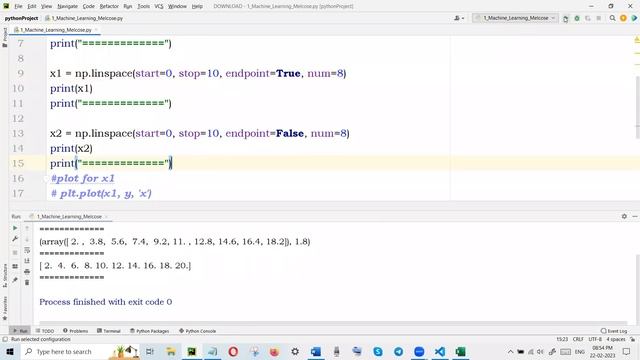Open the Refactor menu
Viewport: 640px width, 360px height.
coord(109,6)
